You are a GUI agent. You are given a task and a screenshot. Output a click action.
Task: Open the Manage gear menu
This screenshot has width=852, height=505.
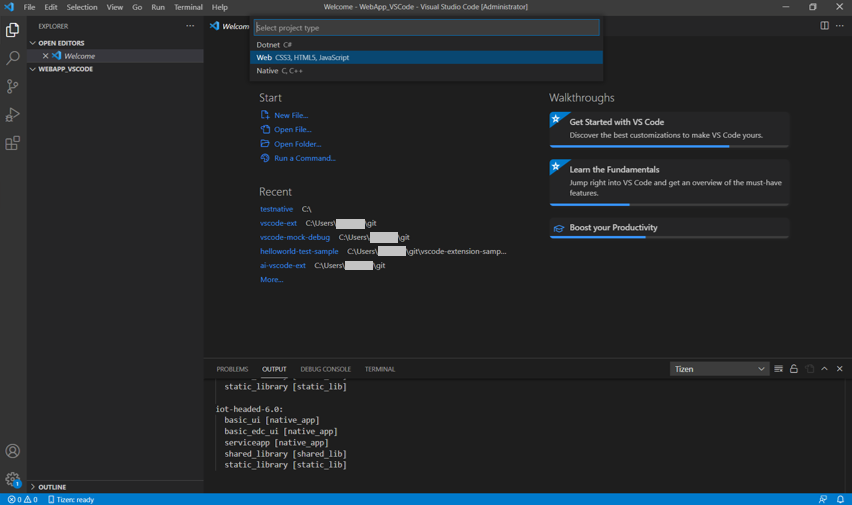13,480
